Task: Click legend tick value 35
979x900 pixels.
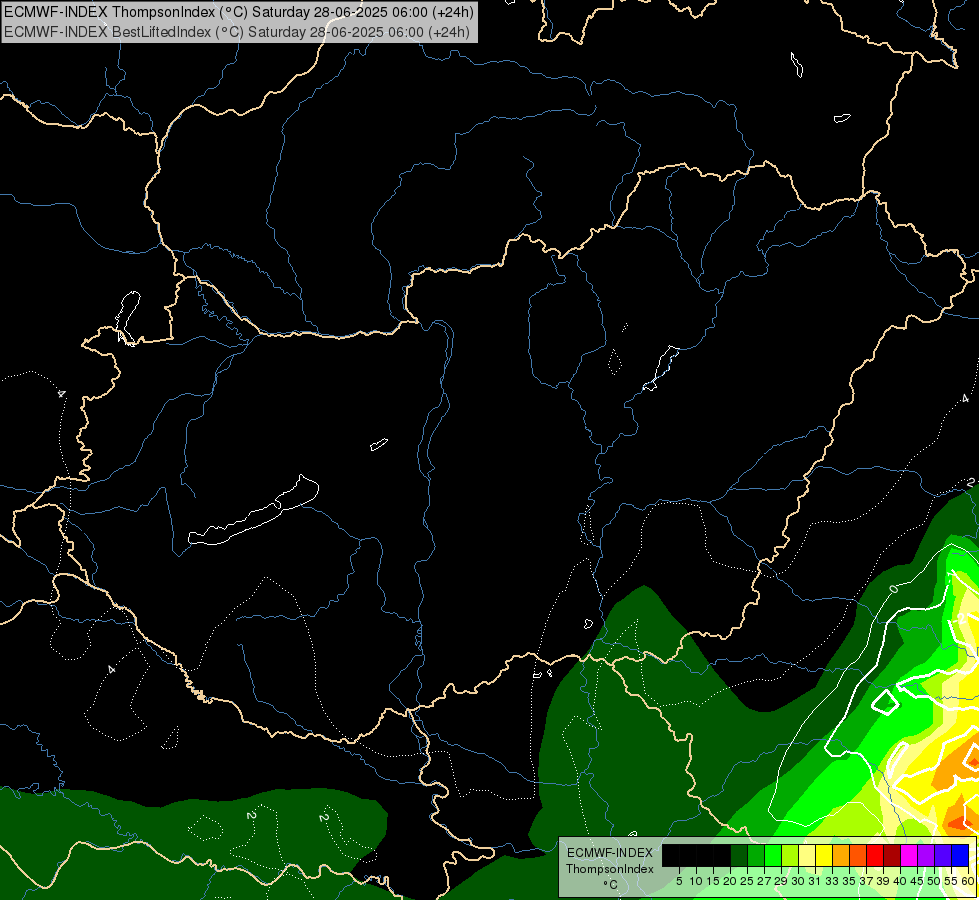Action: 849,881
